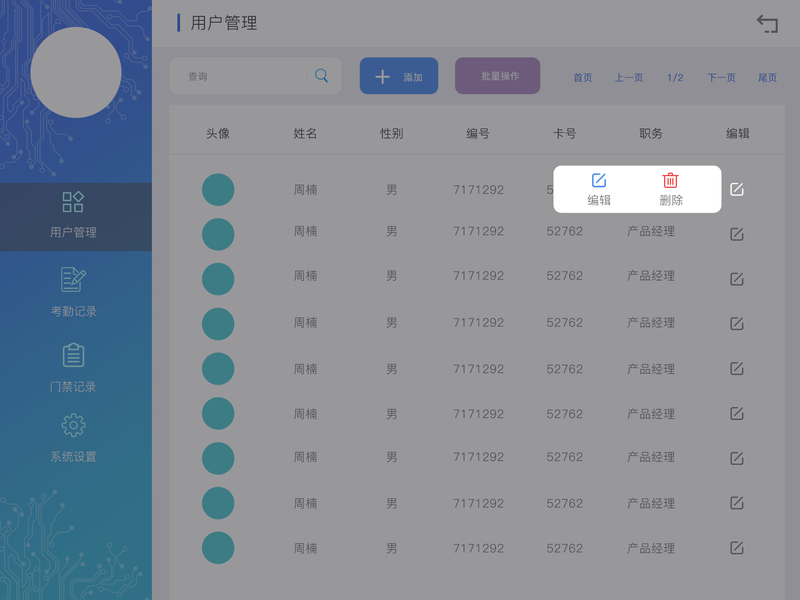
Task: Click the 编号 column header
Action: point(478,134)
